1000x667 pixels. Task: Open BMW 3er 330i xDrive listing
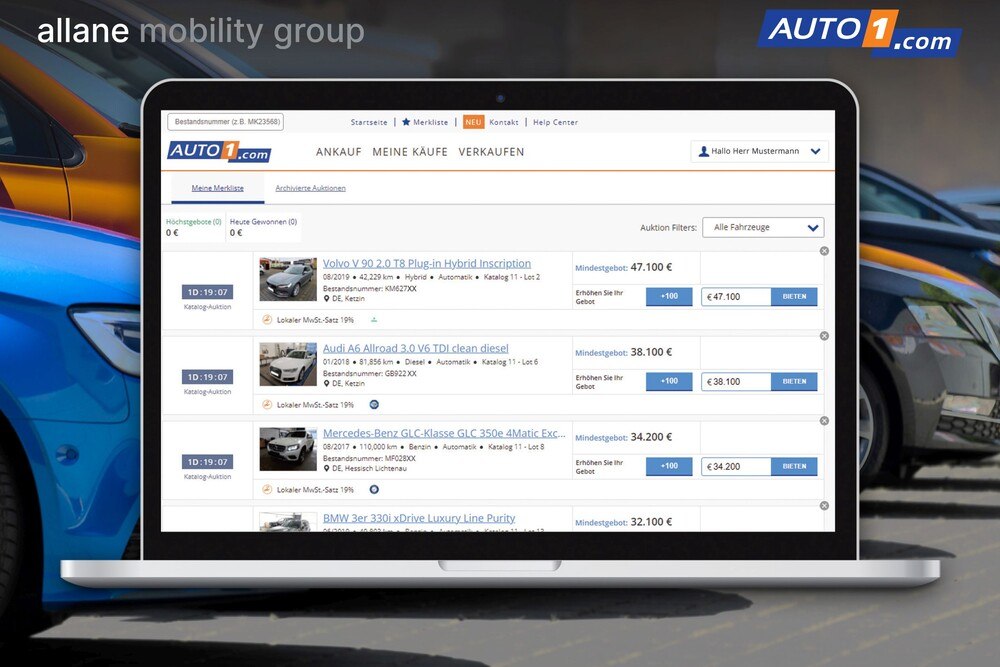point(419,518)
